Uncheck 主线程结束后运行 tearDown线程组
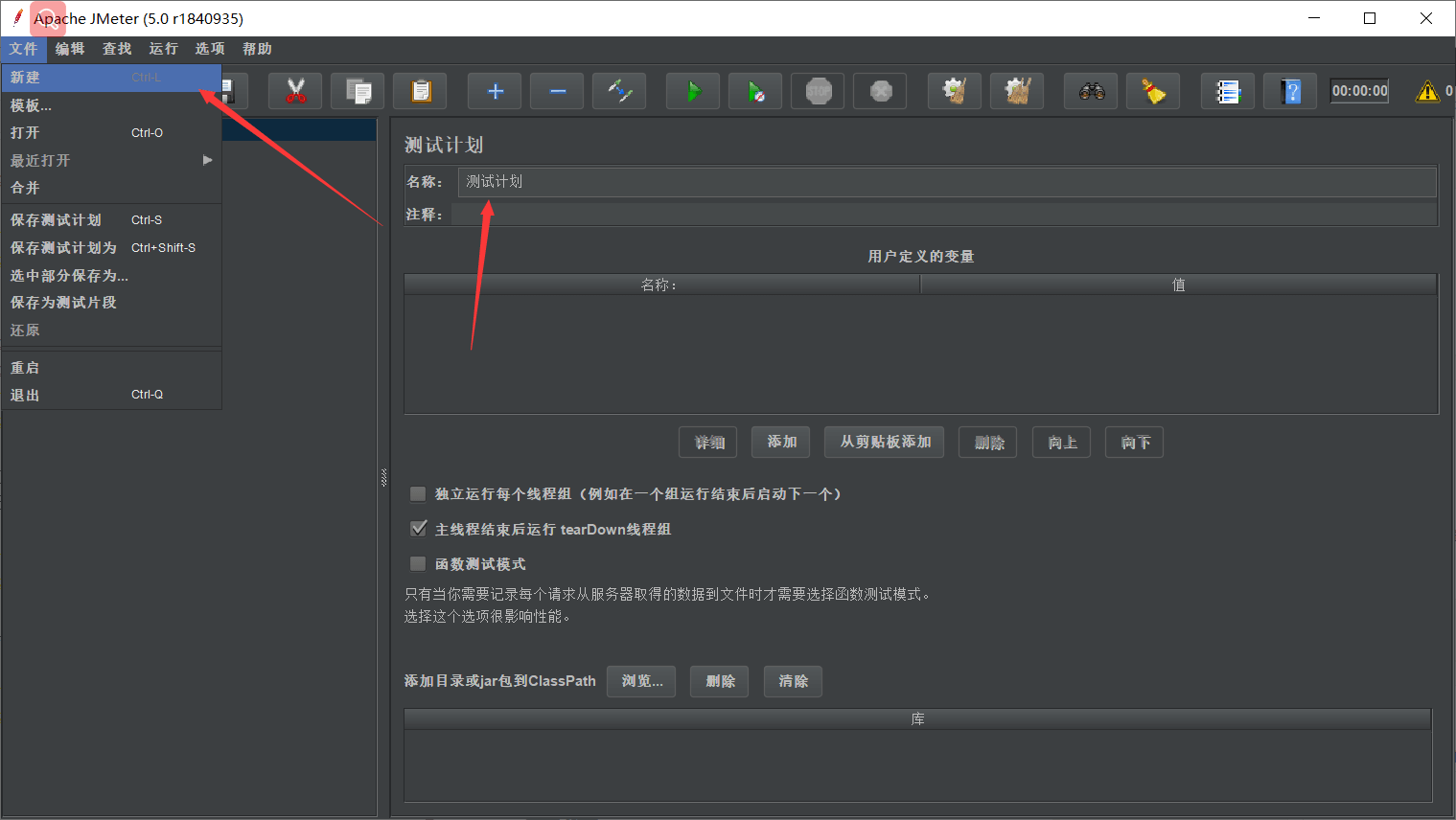The width and height of the screenshot is (1456, 820). (x=418, y=529)
